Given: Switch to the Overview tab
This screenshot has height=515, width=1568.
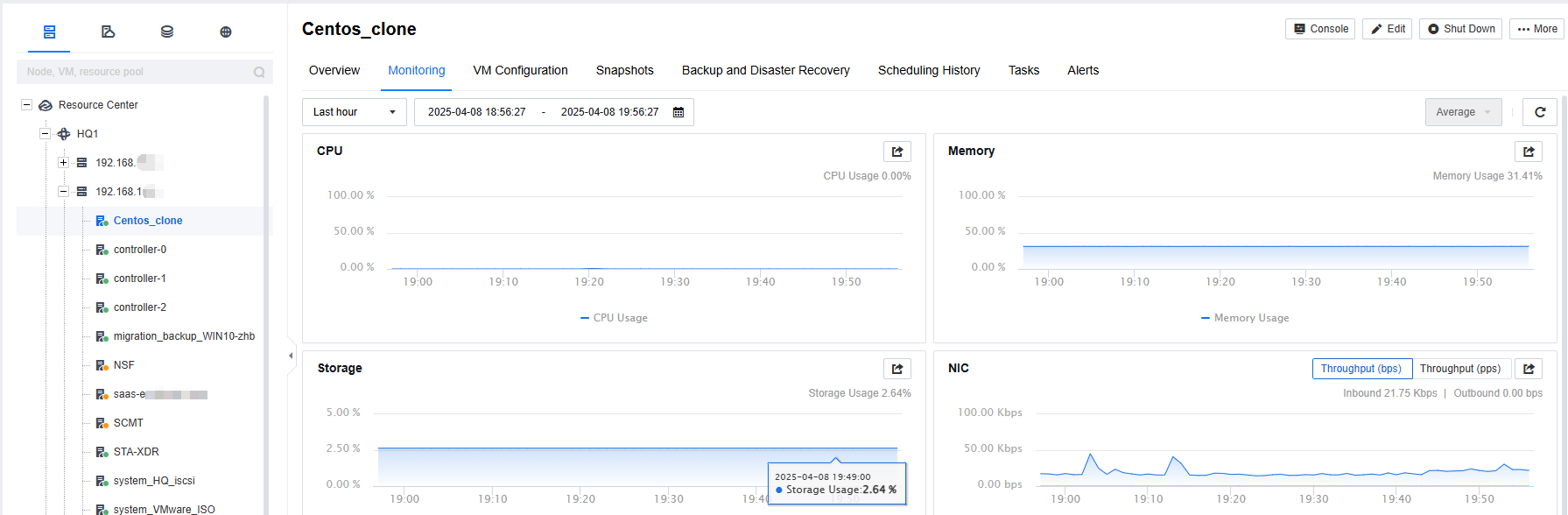Looking at the screenshot, I should click(334, 70).
